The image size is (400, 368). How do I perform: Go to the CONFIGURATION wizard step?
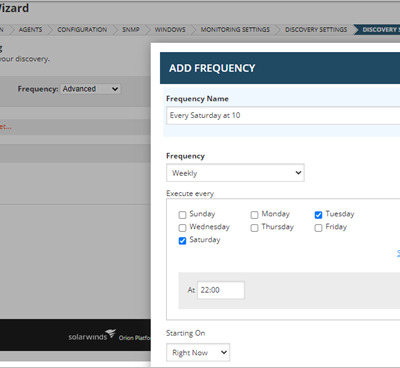[82, 30]
